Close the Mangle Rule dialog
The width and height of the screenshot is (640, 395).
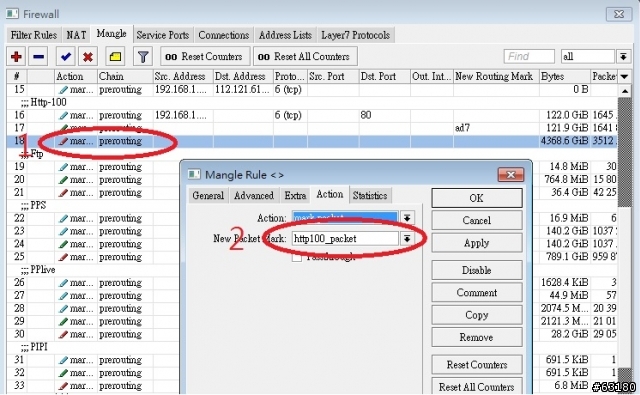tap(511, 175)
